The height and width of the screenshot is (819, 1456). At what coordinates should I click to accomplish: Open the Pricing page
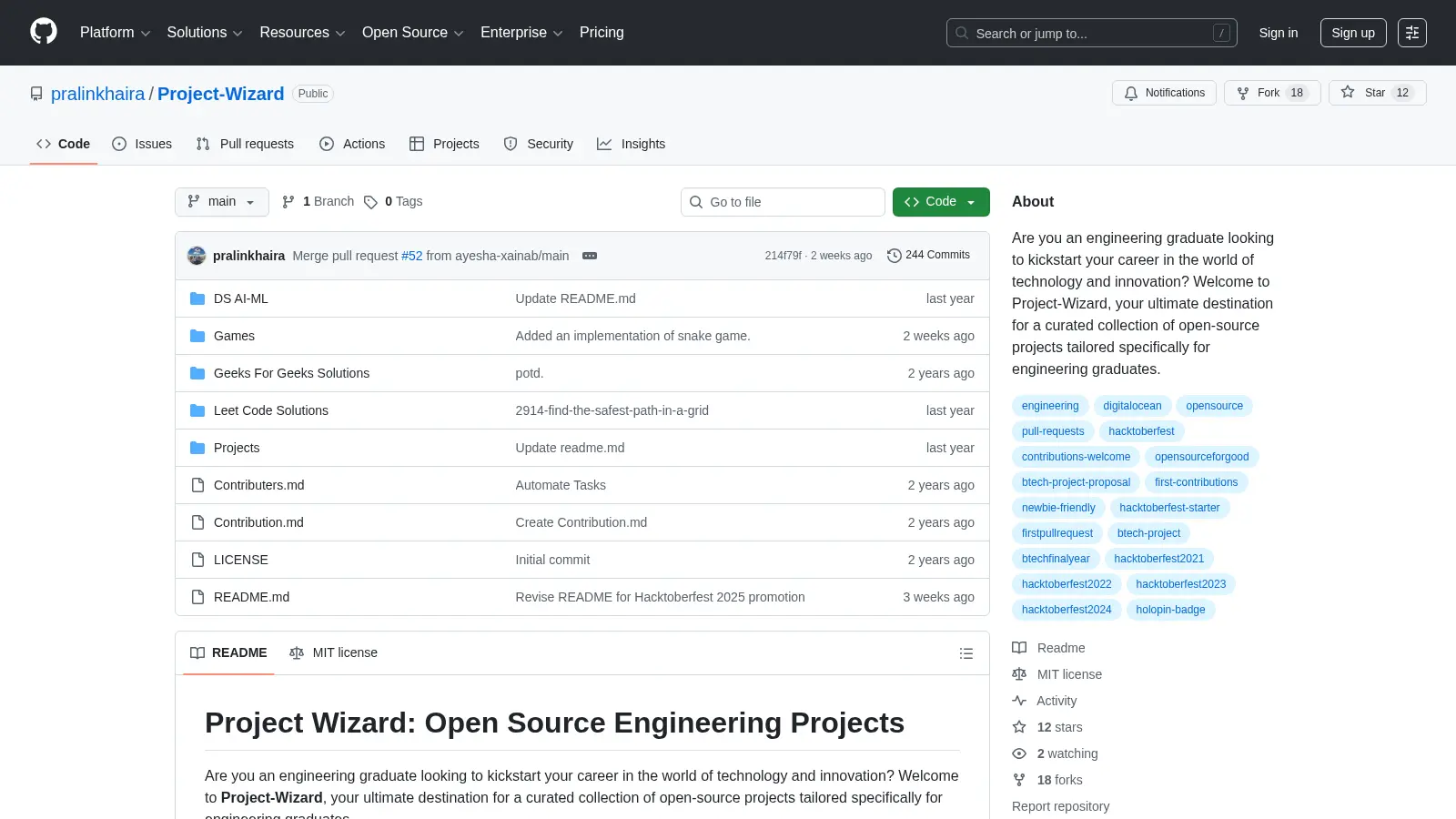click(602, 33)
